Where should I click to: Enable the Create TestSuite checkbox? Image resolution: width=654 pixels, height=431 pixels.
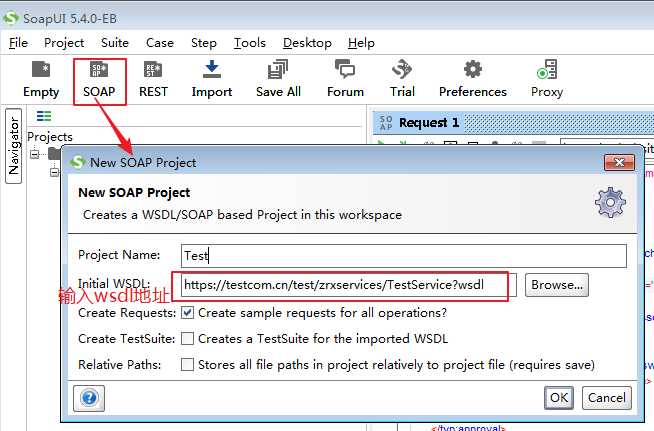coord(187,338)
